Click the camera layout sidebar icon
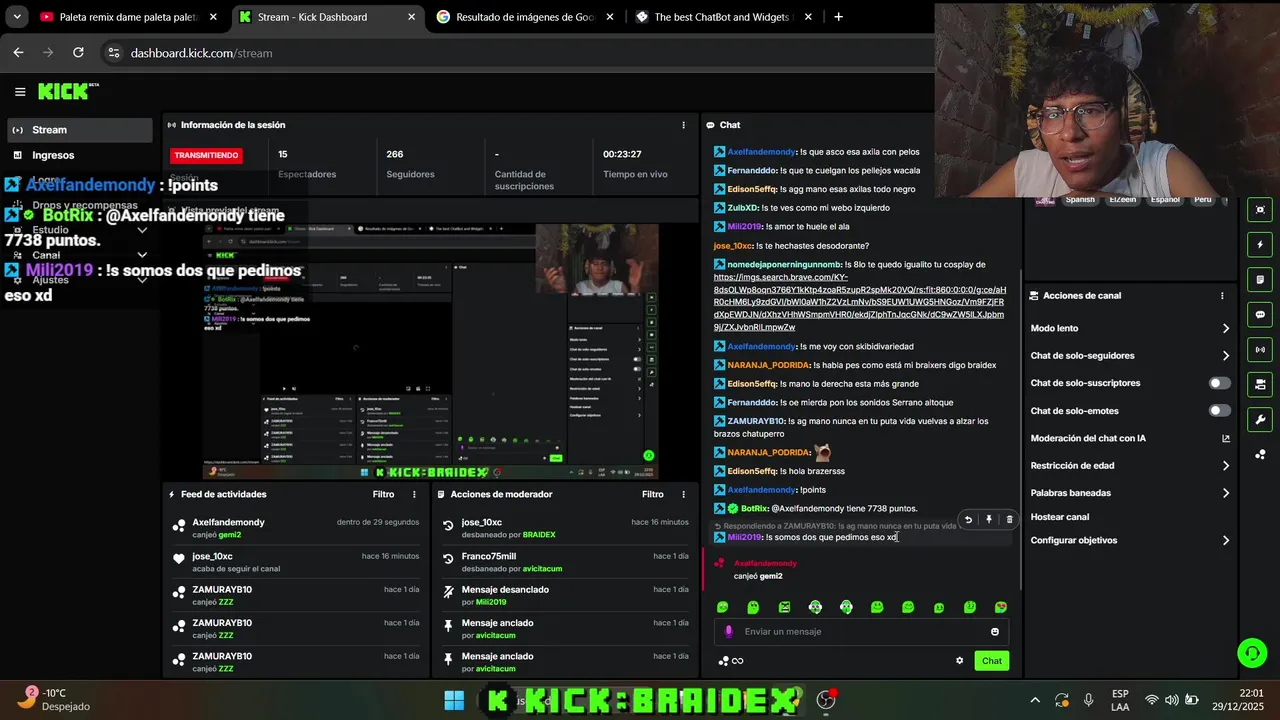Image resolution: width=1280 pixels, height=720 pixels. (1260, 385)
